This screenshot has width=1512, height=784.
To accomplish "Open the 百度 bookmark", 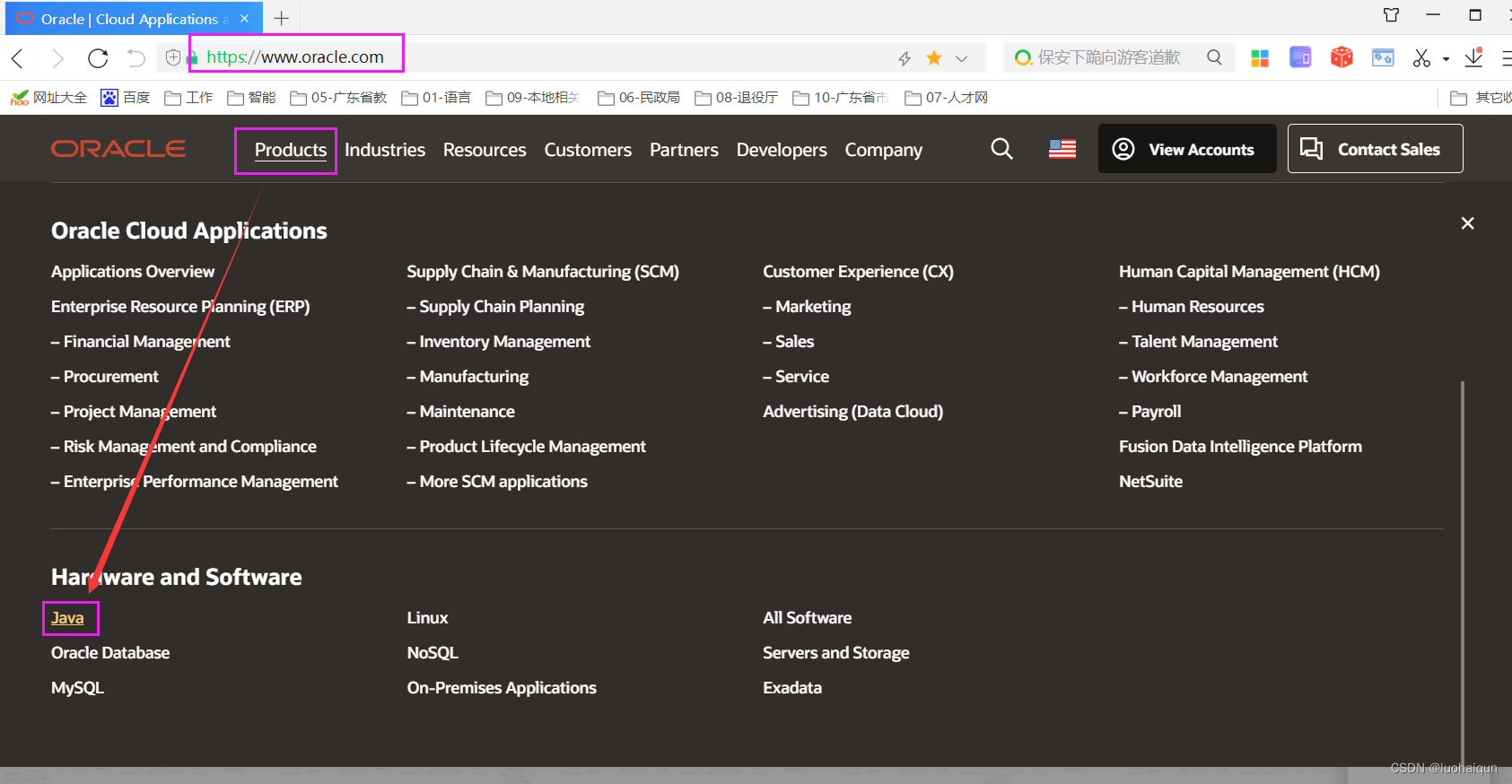I will click(126, 98).
